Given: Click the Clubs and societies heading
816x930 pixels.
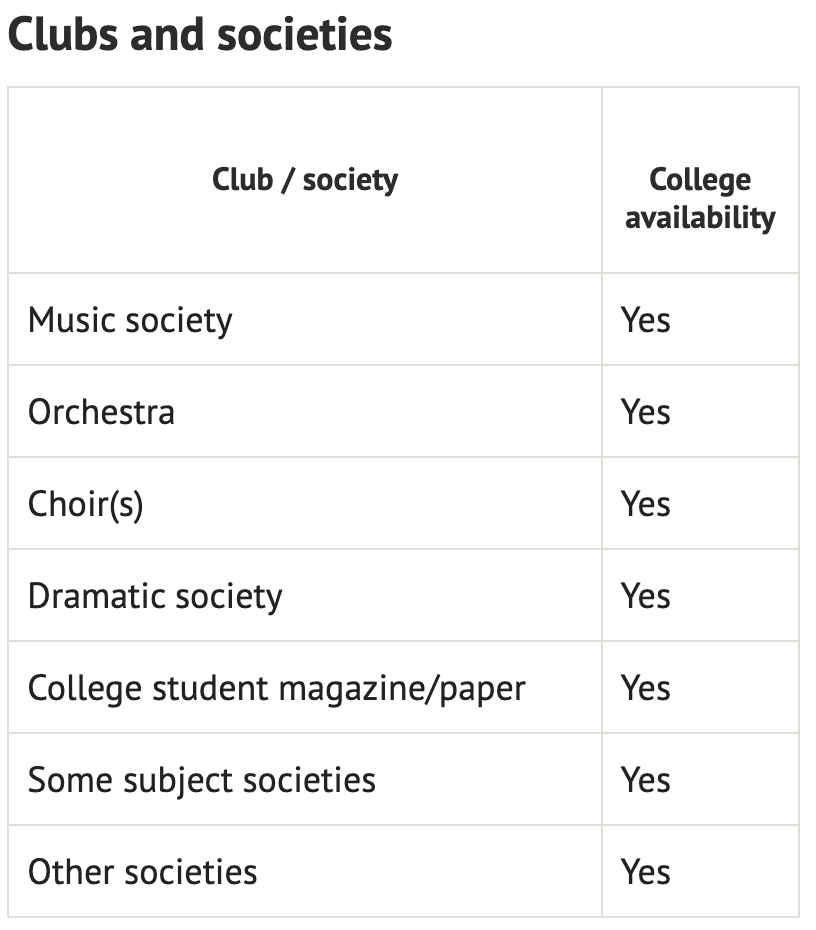Looking at the screenshot, I should point(200,34).
